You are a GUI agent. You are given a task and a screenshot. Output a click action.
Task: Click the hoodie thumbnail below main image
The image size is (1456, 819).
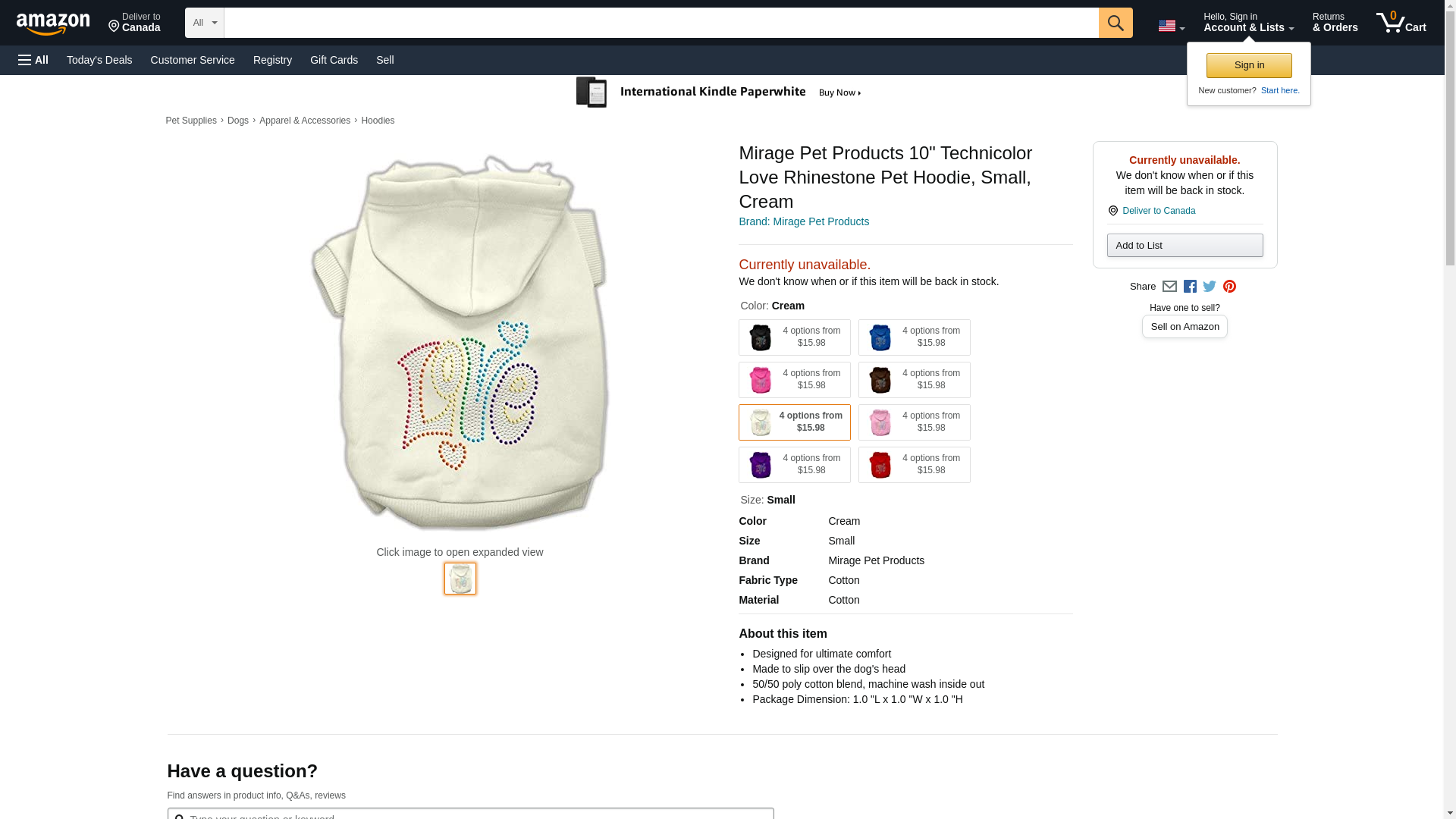pos(460,579)
